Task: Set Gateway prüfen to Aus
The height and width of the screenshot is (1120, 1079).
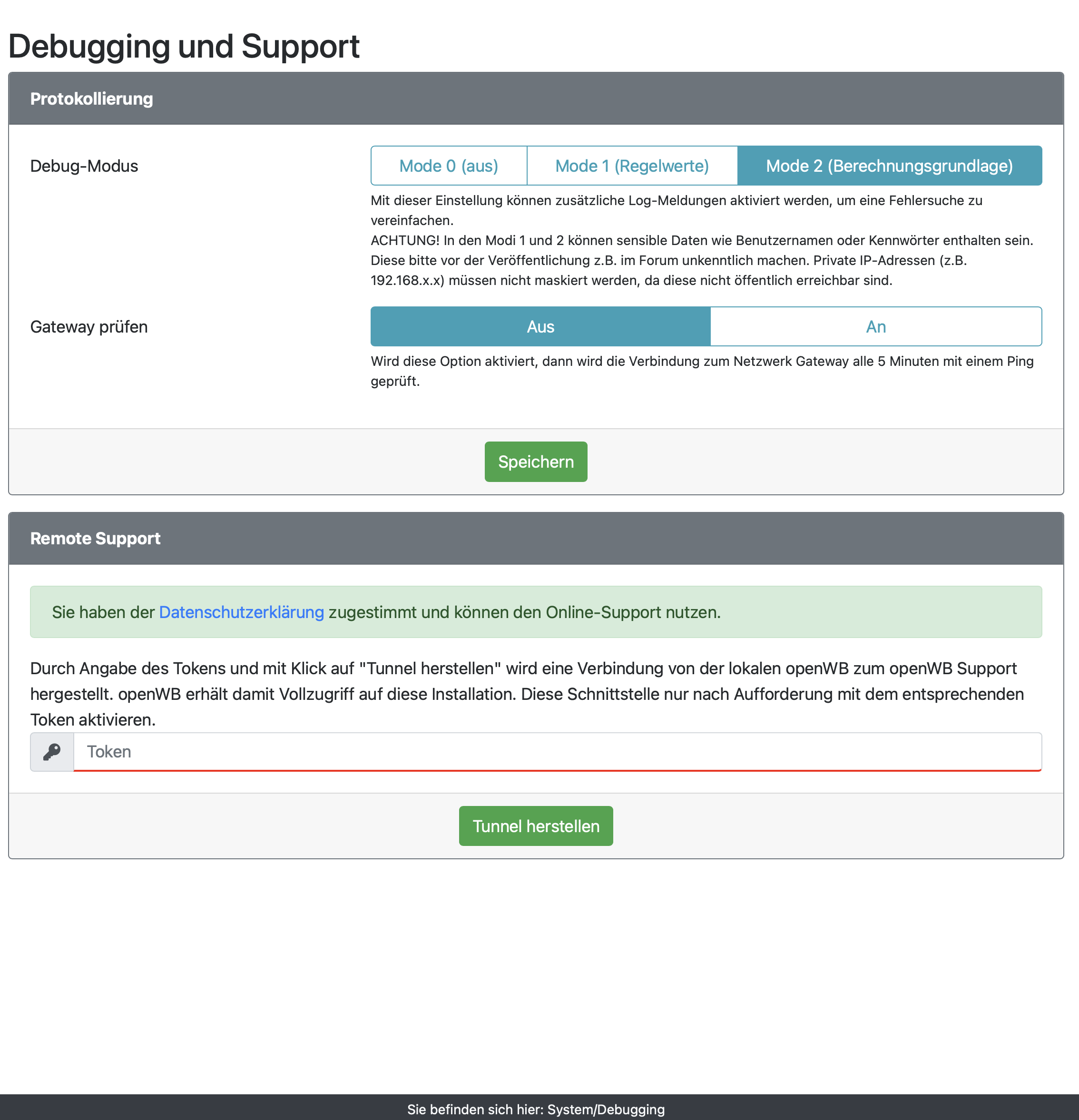Action: 540,326
